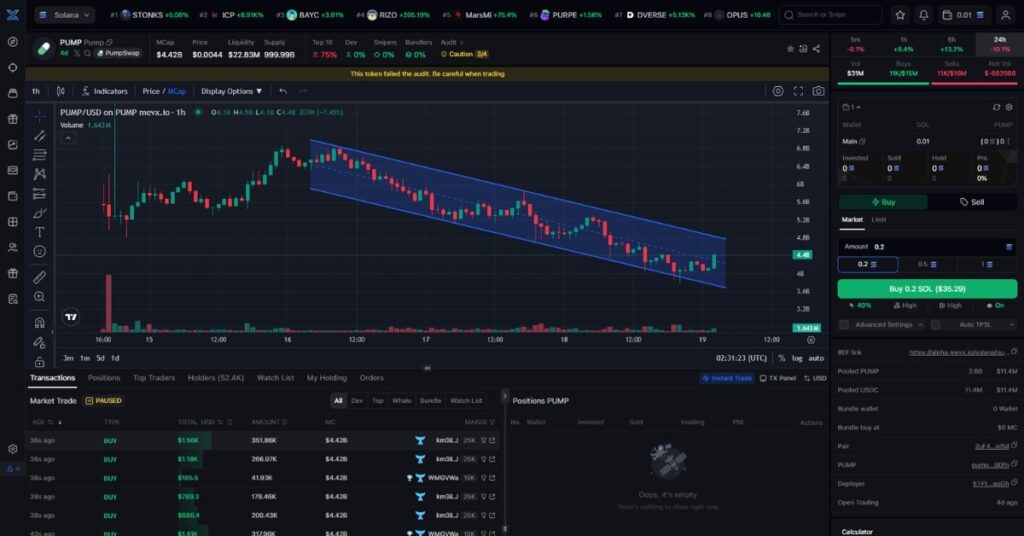Choose the 1 SOL preset amount
Viewport: 1024px width, 536px height.
tap(987, 264)
